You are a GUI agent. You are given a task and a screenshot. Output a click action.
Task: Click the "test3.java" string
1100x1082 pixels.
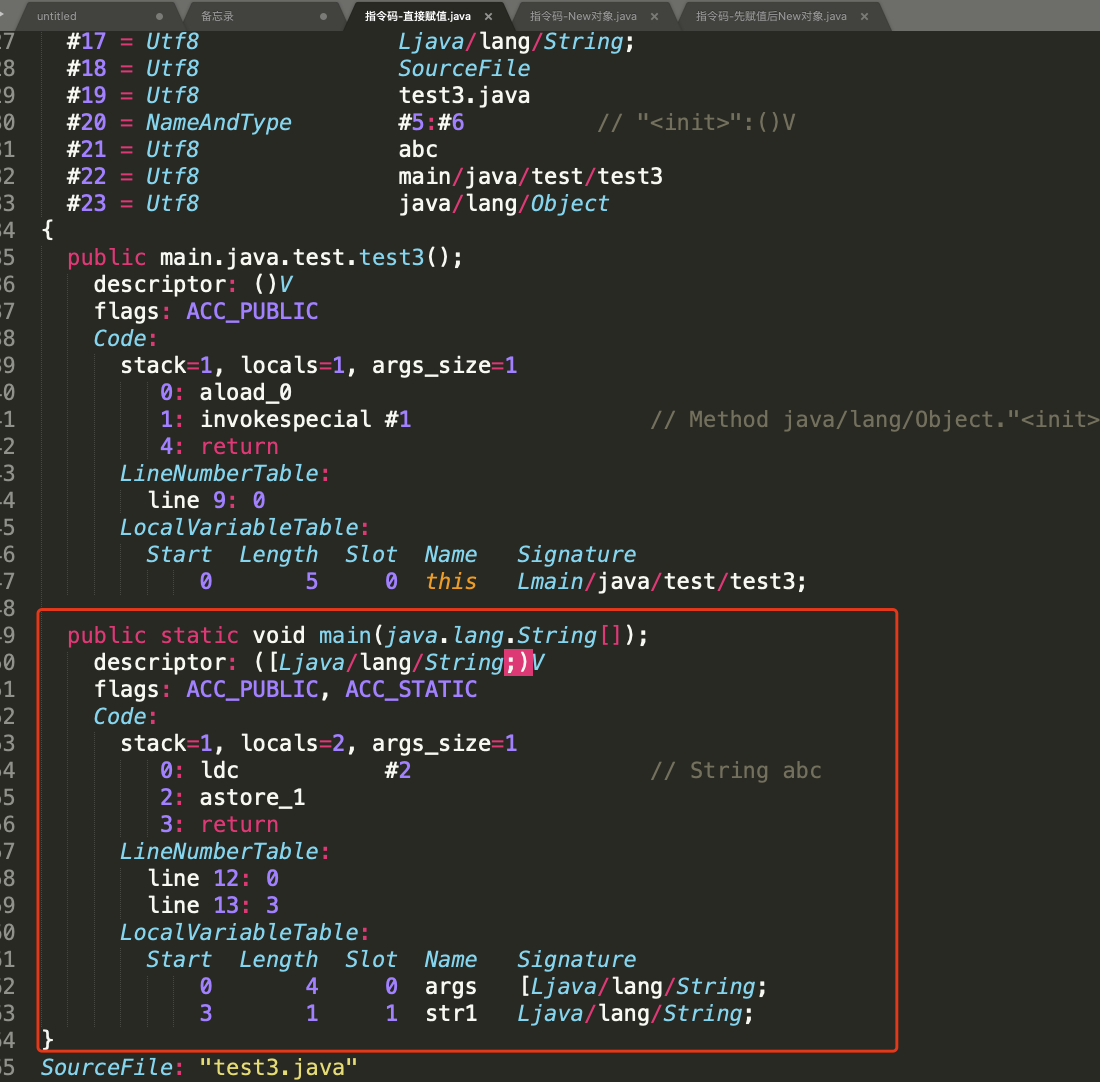click(279, 1067)
